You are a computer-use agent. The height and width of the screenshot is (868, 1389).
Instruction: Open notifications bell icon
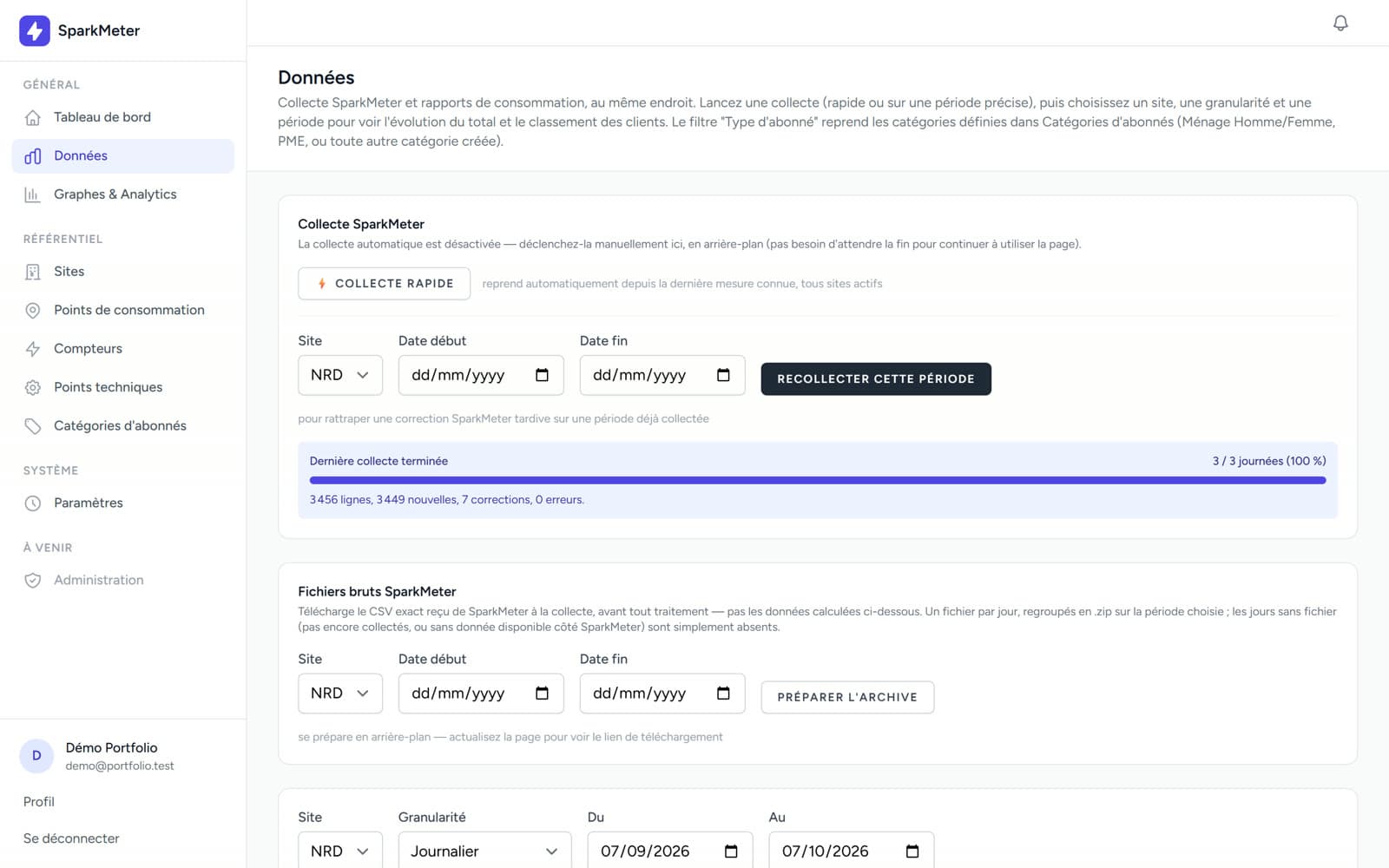[1340, 23]
